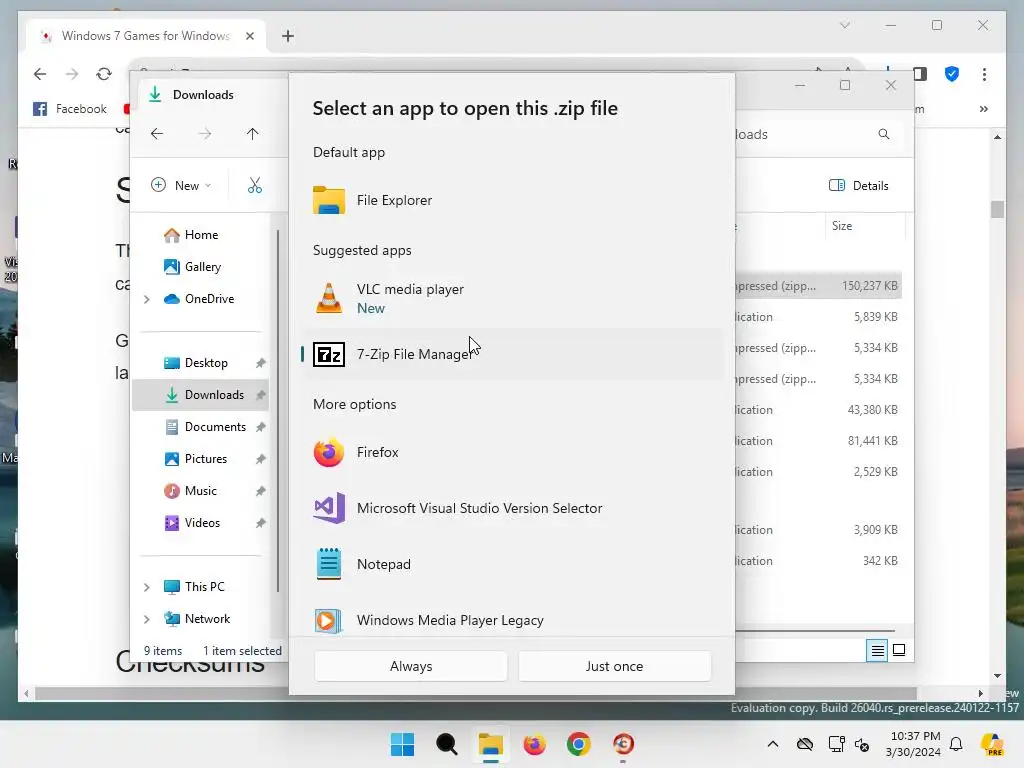The image size is (1024, 768).
Task: Switch Explorer to details list view
Action: [877, 650]
